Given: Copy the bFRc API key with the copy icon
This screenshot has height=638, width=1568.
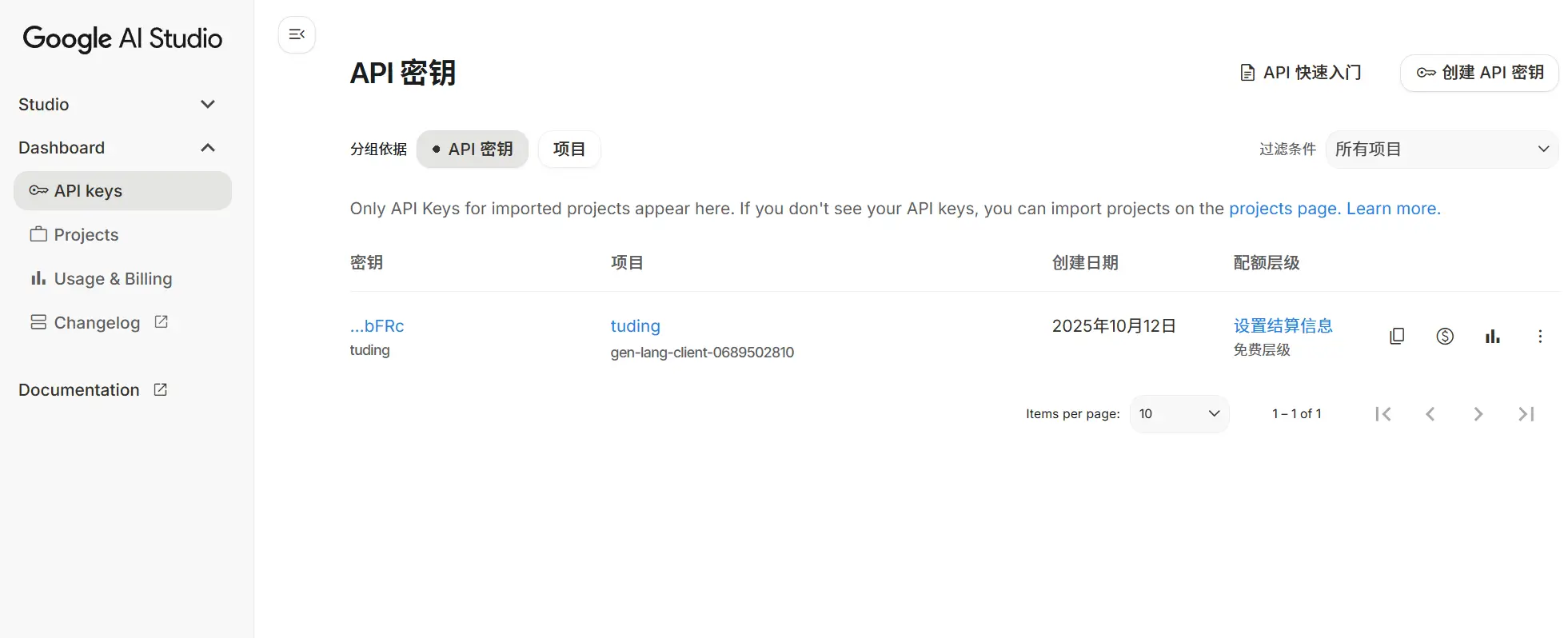Looking at the screenshot, I should [1397, 336].
